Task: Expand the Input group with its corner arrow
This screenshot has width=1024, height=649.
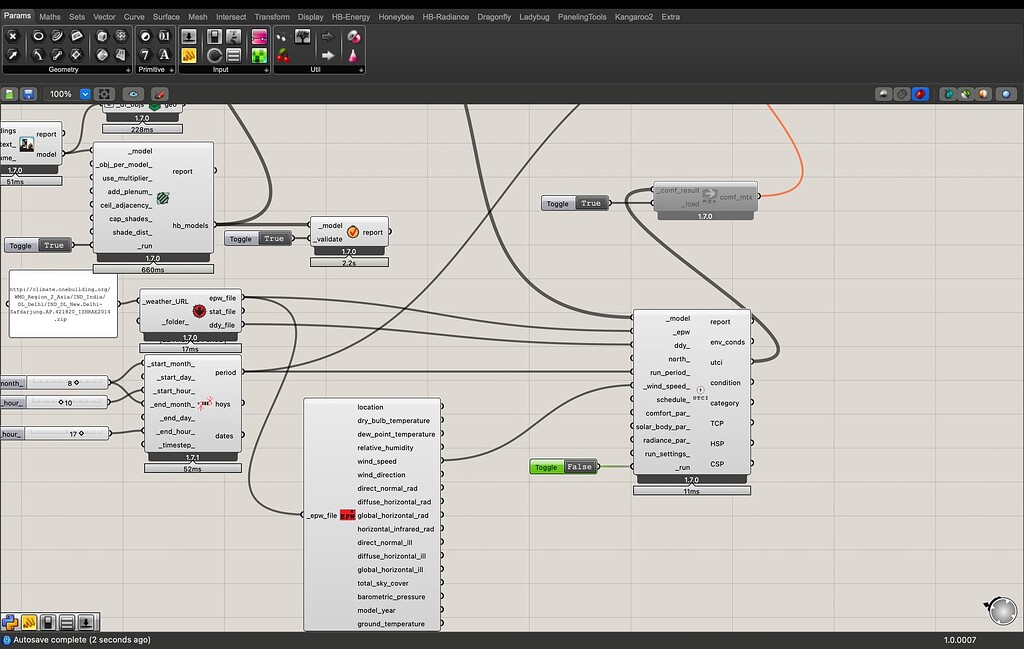Action: (x=268, y=70)
